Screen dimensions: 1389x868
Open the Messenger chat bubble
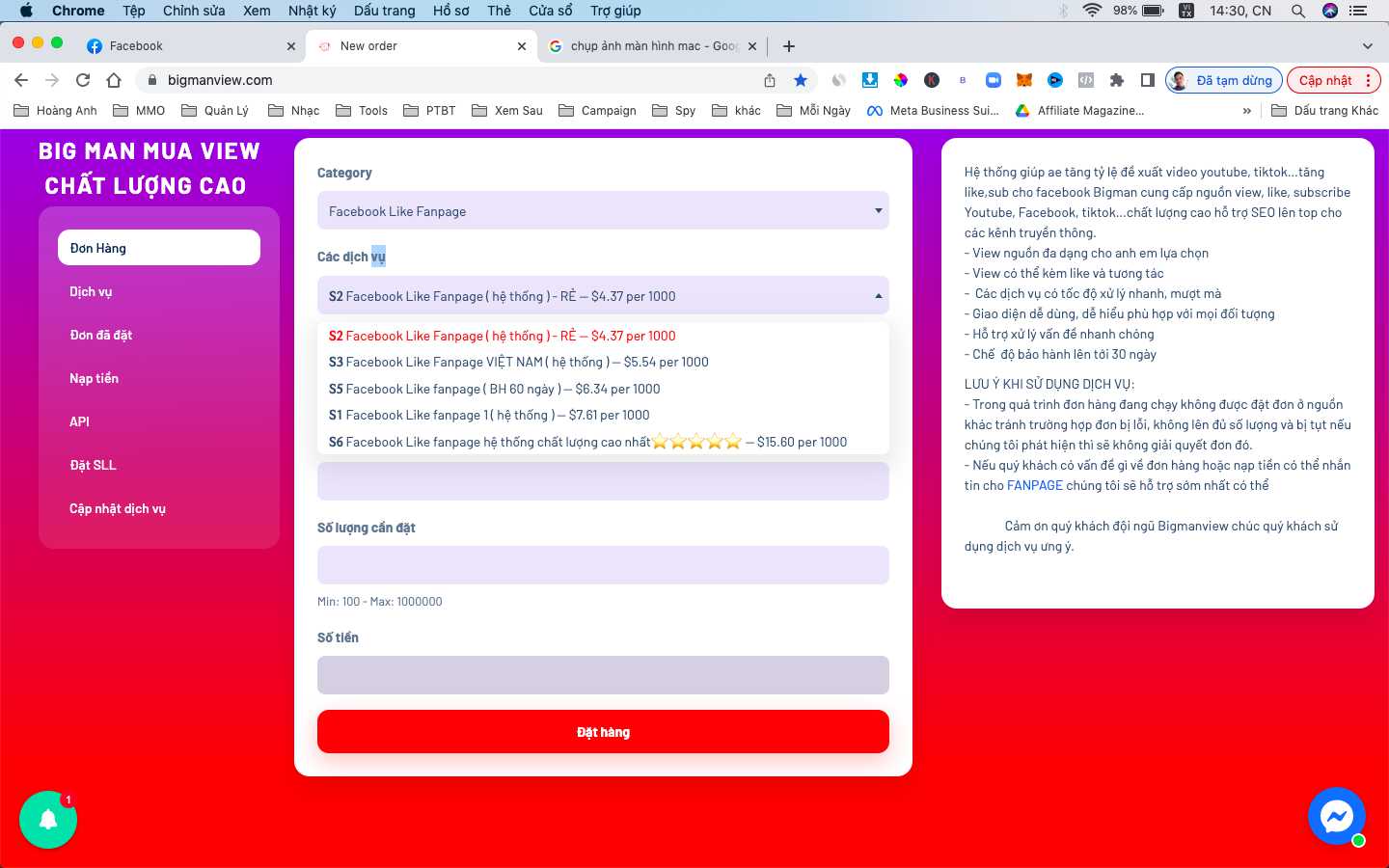(1337, 817)
